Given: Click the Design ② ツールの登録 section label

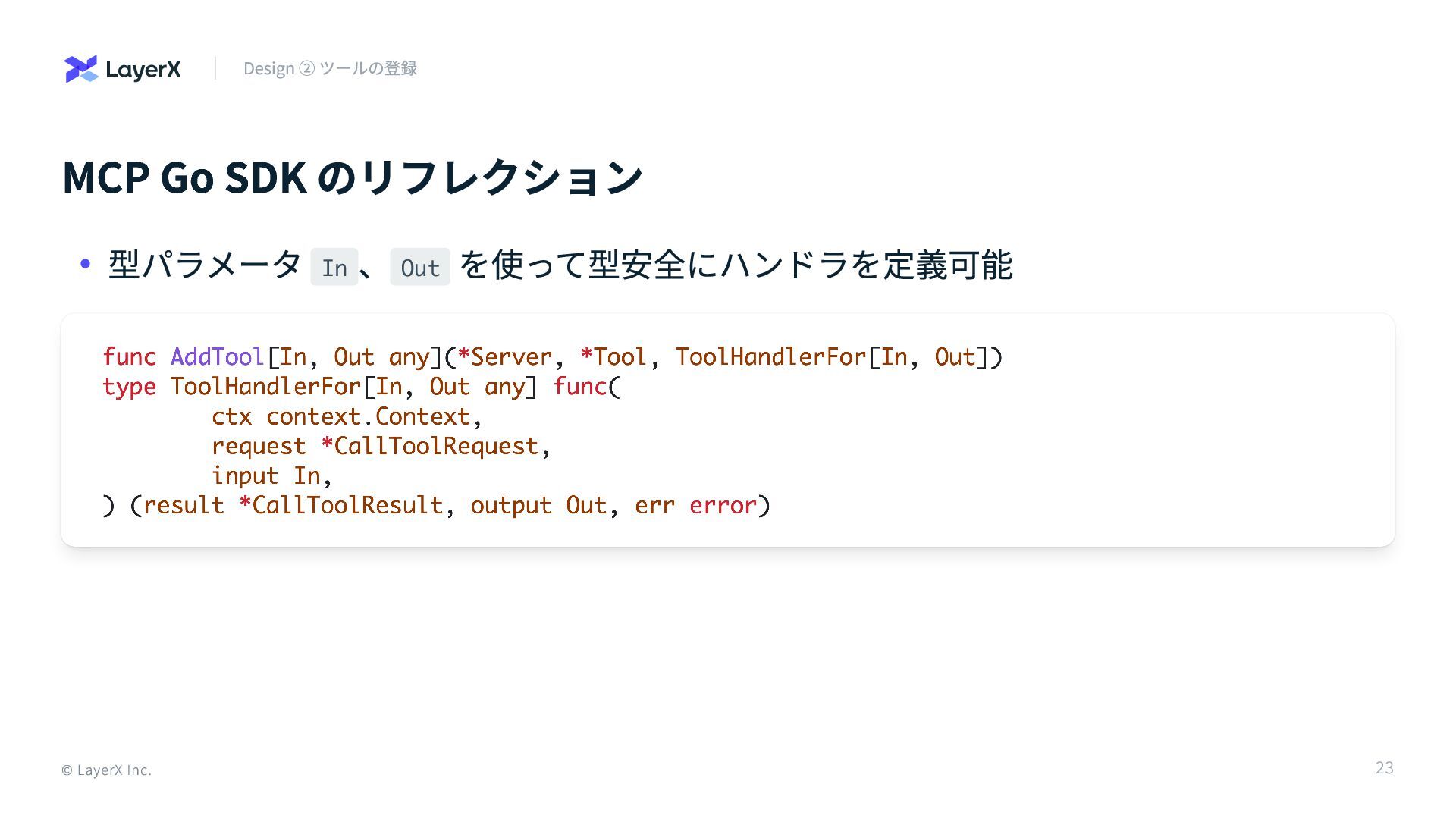Looking at the screenshot, I should click(x=330, y=68).
